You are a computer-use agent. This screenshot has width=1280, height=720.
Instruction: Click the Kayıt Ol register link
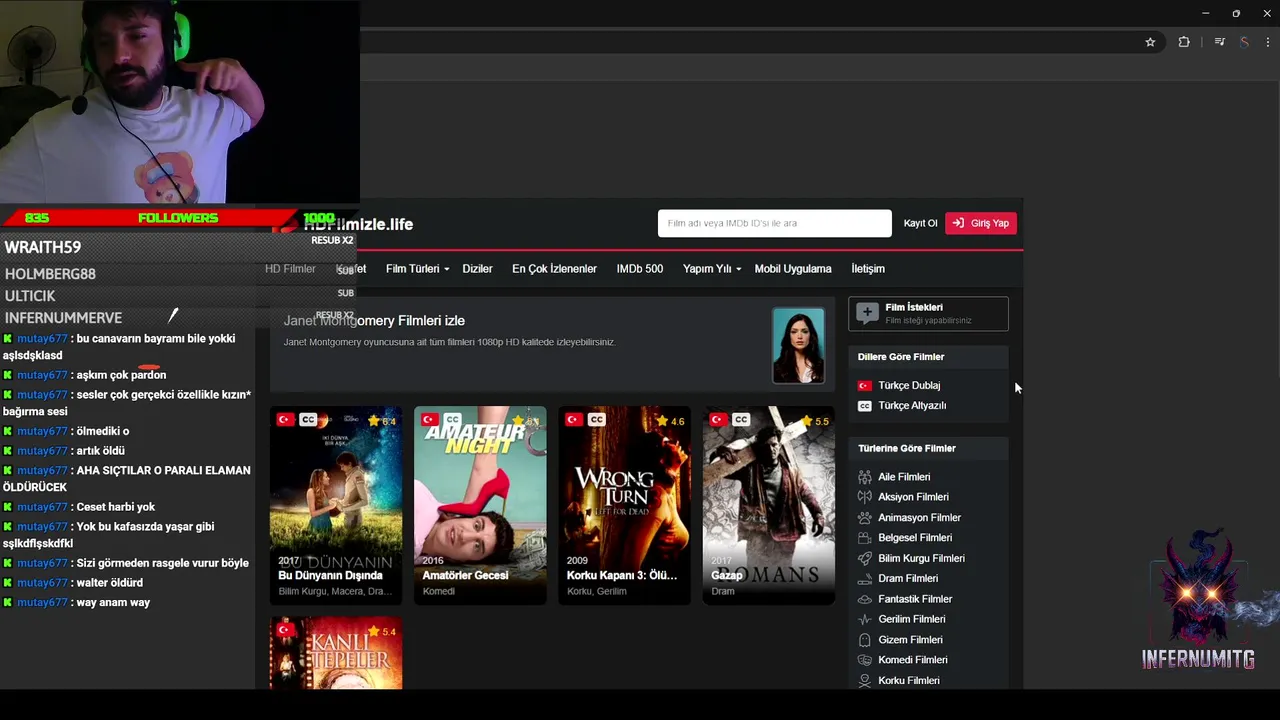[920, 223]
